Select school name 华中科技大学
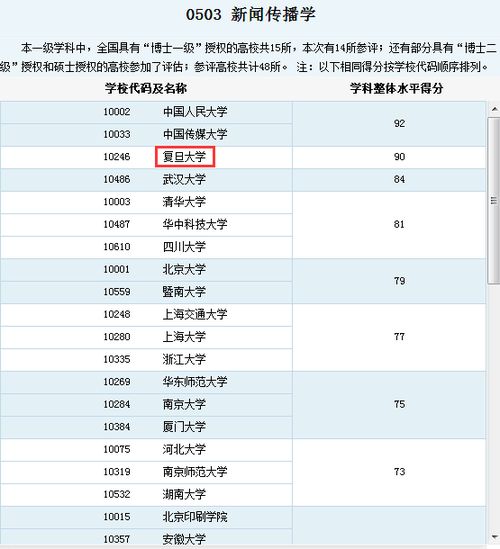 [195, 224]
